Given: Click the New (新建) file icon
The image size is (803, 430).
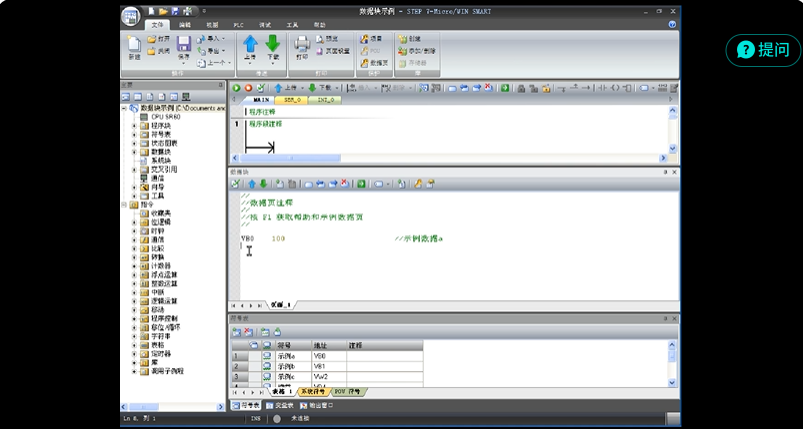Looking at the screenshot, I should pos(134,45).
